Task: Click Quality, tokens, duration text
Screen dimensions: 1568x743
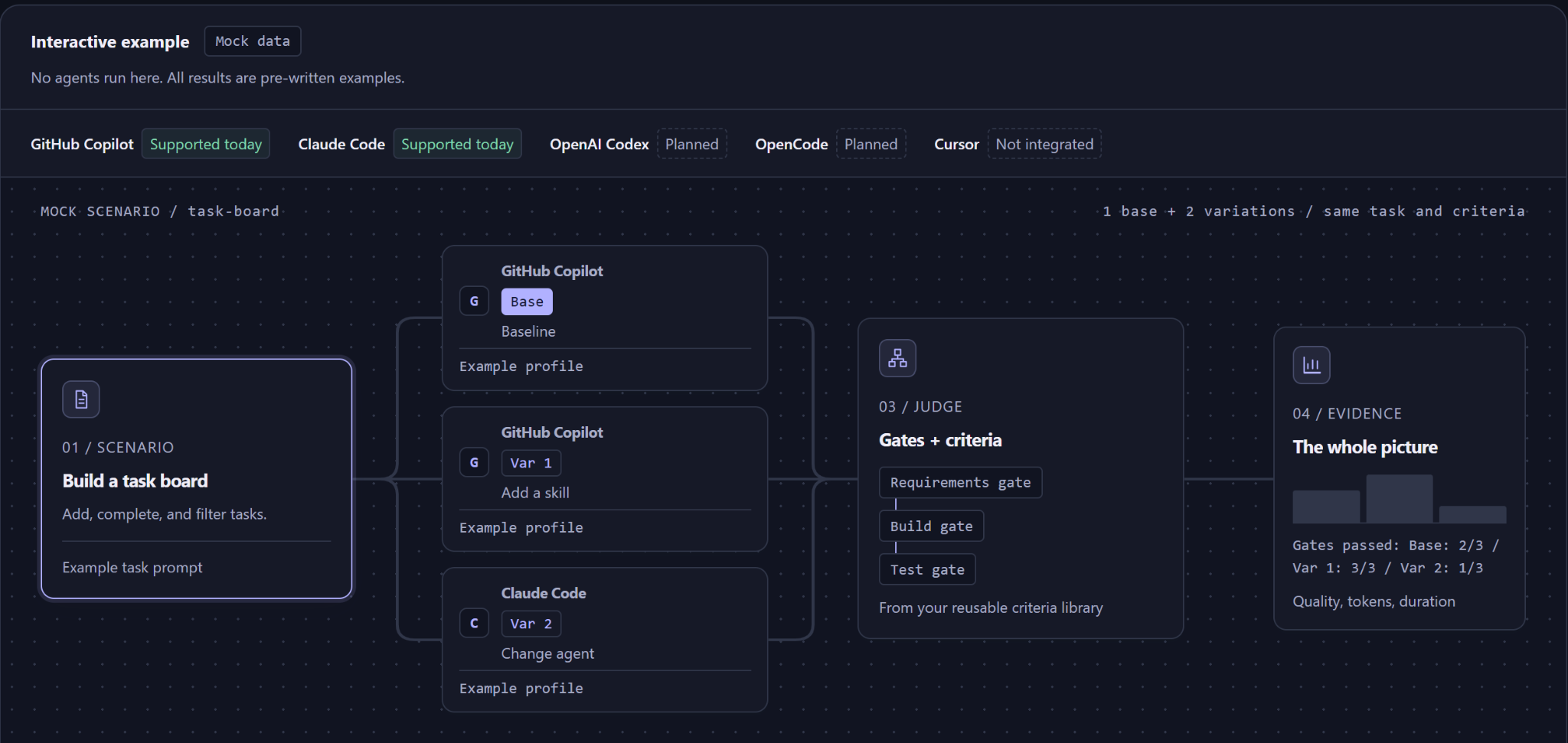Action: 1374,601
